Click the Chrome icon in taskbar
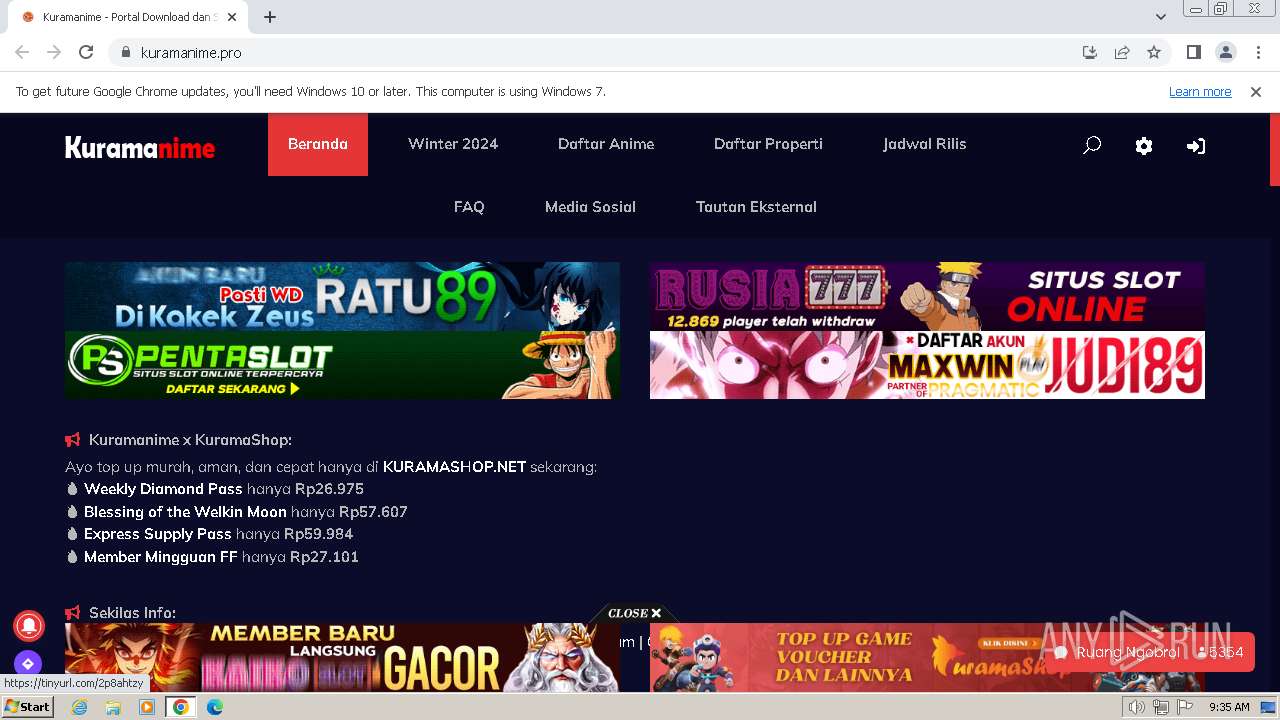The width and height of the screenshot is (1280, 720). point(181,707)
